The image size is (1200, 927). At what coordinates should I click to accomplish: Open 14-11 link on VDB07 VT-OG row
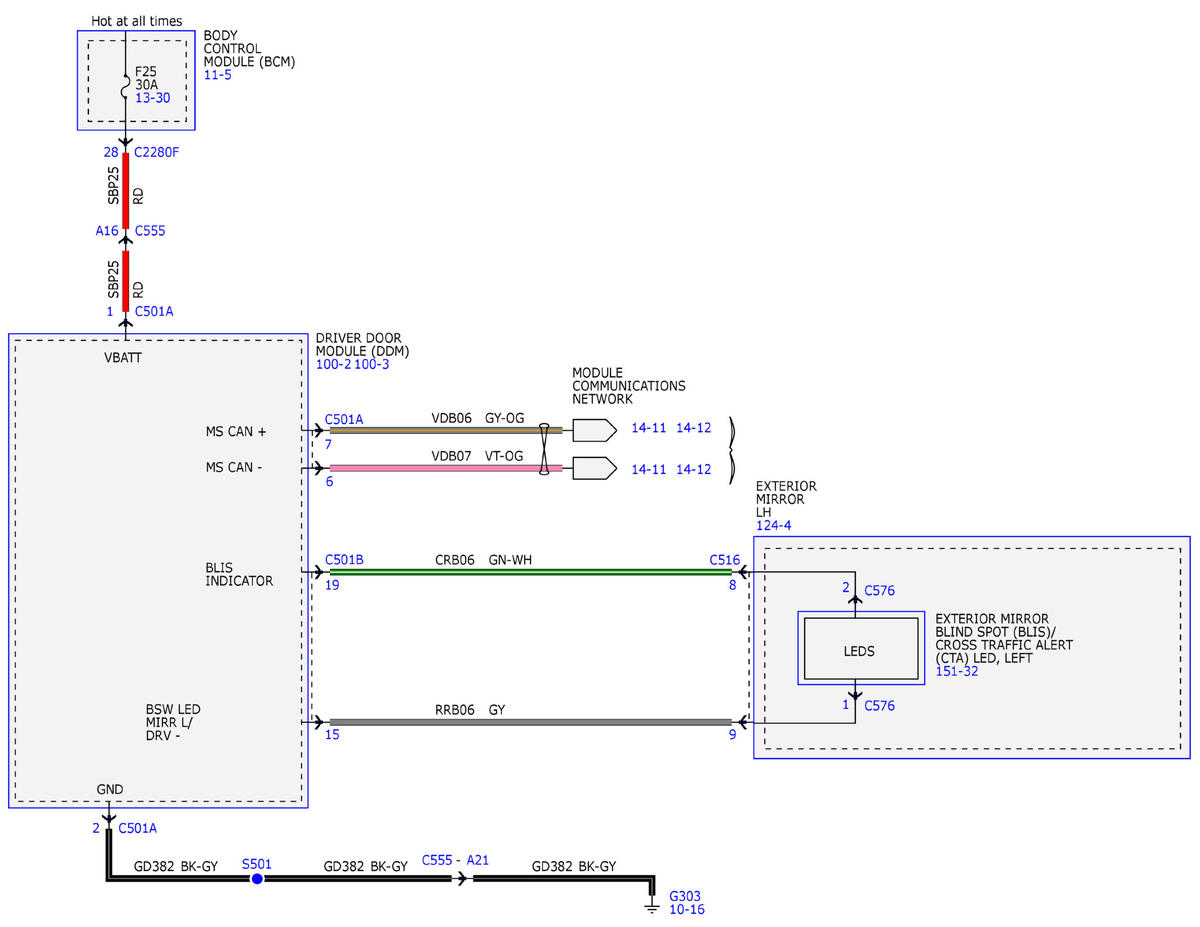click(x=649, y=468)
